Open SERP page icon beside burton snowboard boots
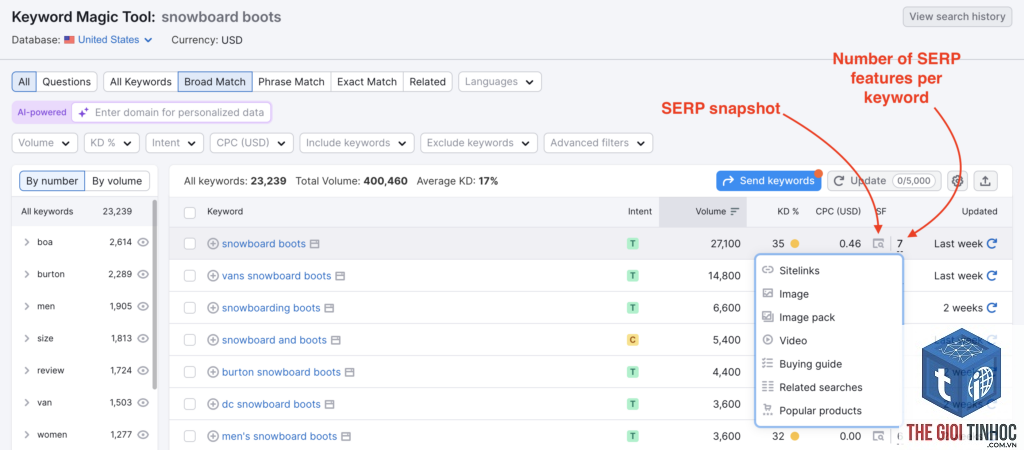Image resolution: width=1024 pixels, height=450 pixels. pos(350,372)
